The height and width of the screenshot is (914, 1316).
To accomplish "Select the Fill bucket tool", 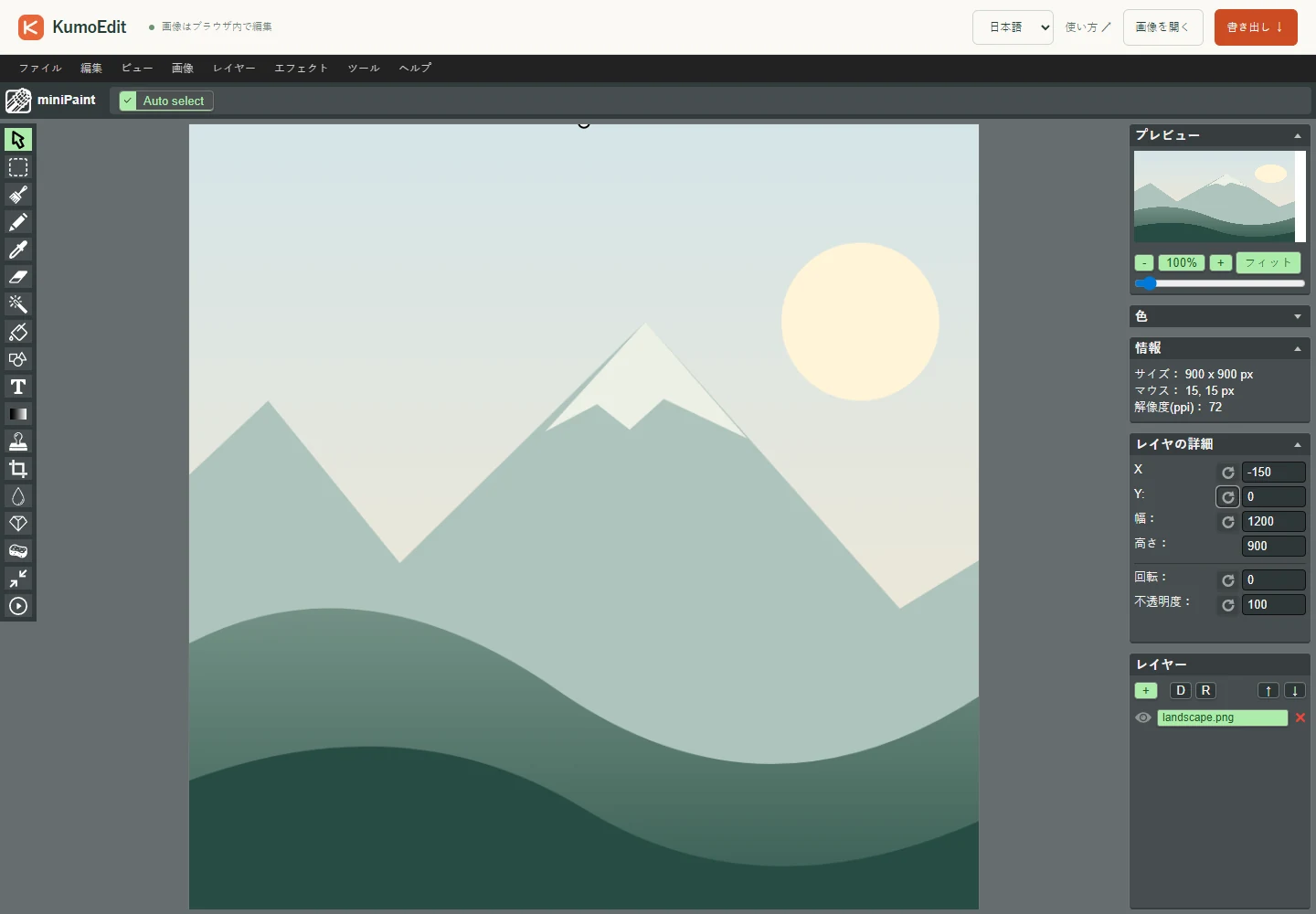I will 18,332.
